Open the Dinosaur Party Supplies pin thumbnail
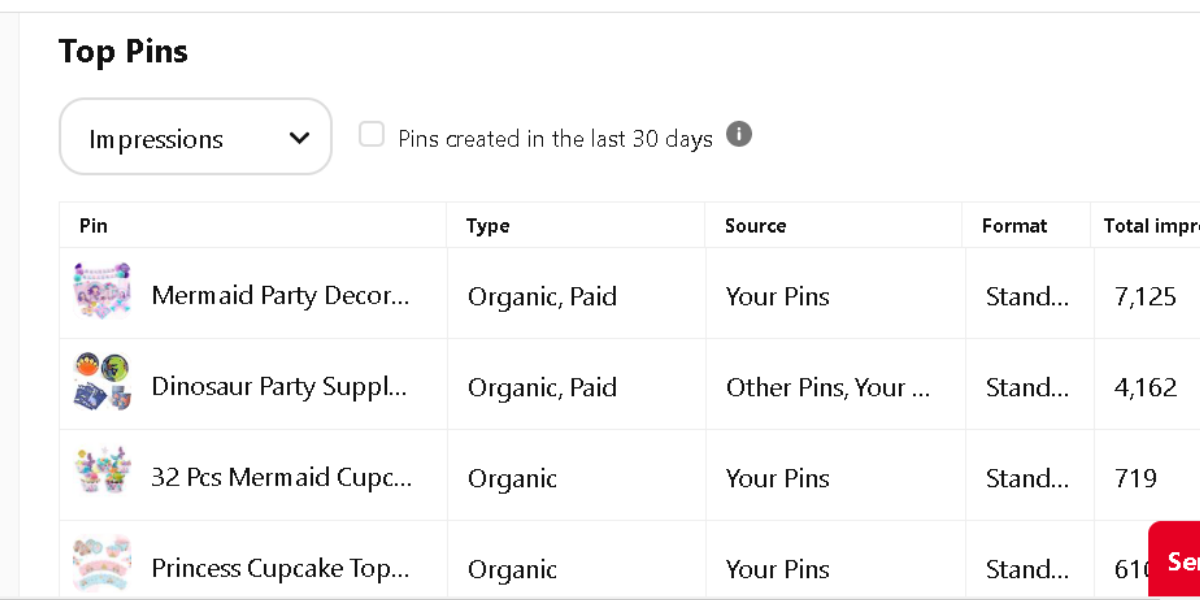Image resolution: width=1200 pixels, height=600 pixels. tap(102, 383)
